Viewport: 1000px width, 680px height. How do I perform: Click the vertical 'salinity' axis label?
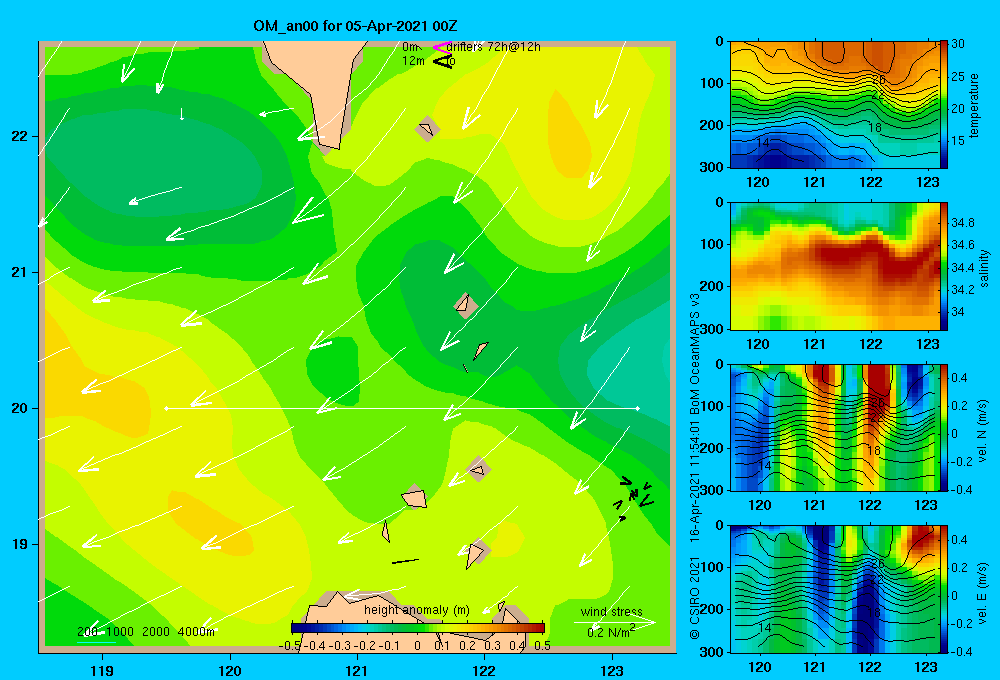(985, 268)
